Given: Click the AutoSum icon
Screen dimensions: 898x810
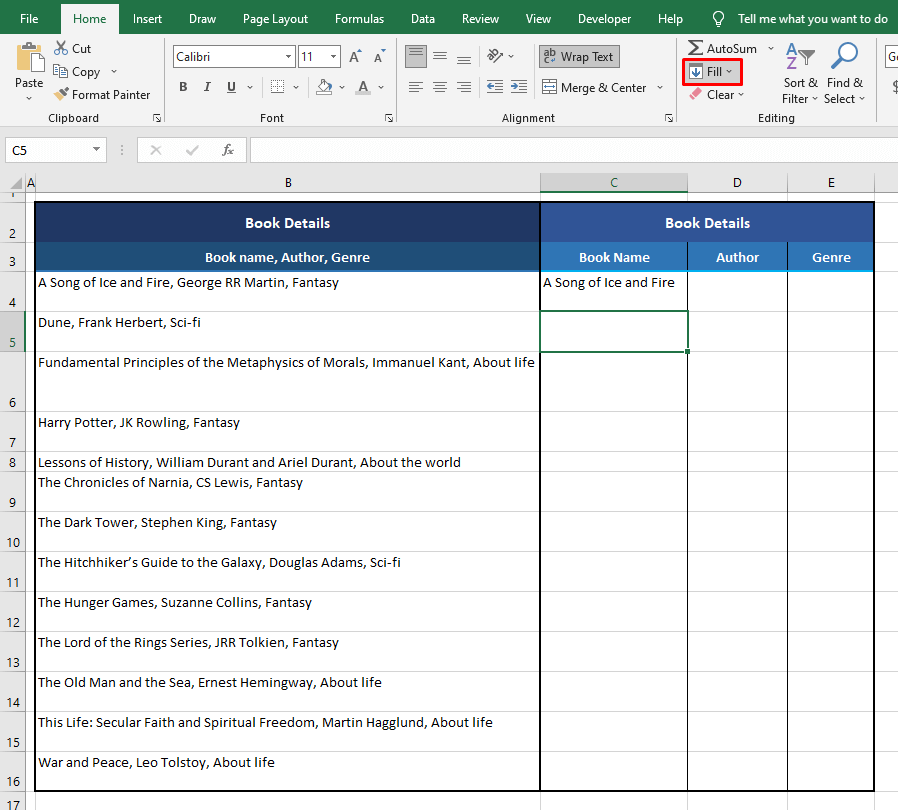Looking at the screenshot, I should coord(697,46).
